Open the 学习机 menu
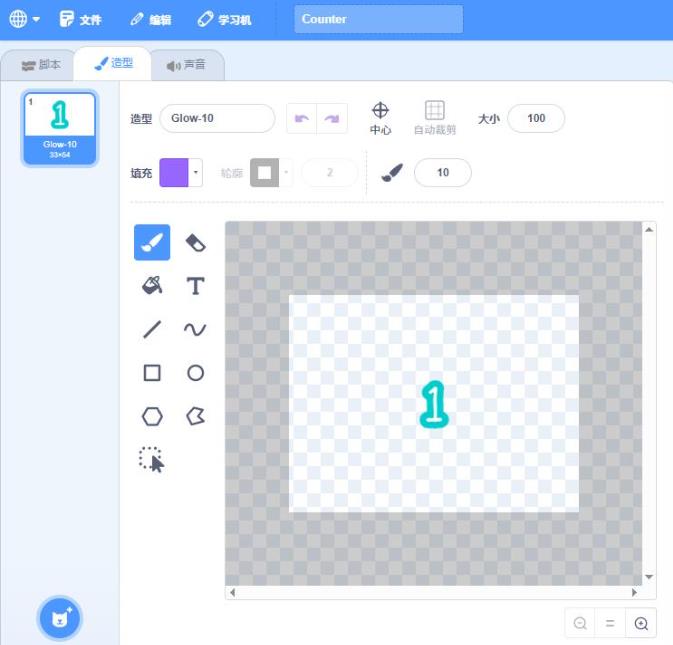The image size is (673, 645). pos(224,19)
